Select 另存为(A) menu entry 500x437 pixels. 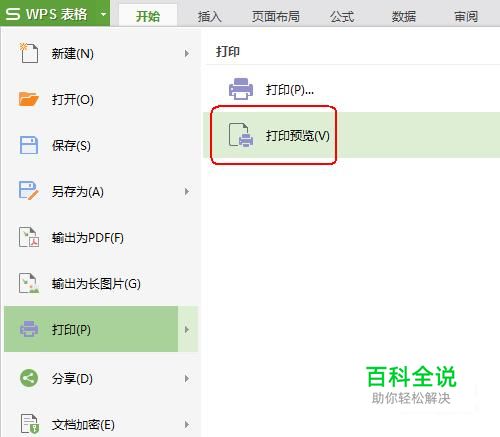[x=101, y=191]
